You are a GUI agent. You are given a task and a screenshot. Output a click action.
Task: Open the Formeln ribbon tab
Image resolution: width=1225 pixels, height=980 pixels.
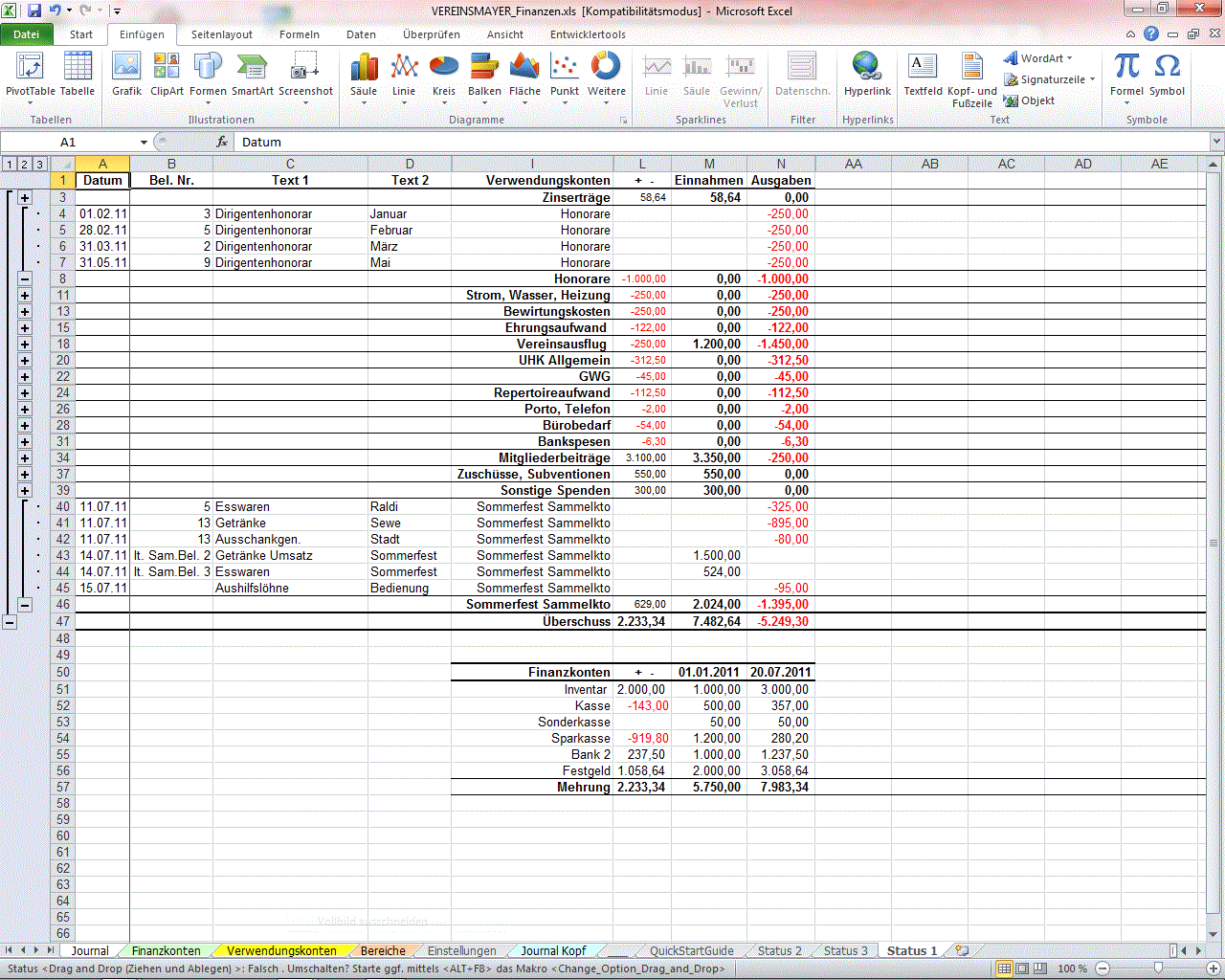300,34
